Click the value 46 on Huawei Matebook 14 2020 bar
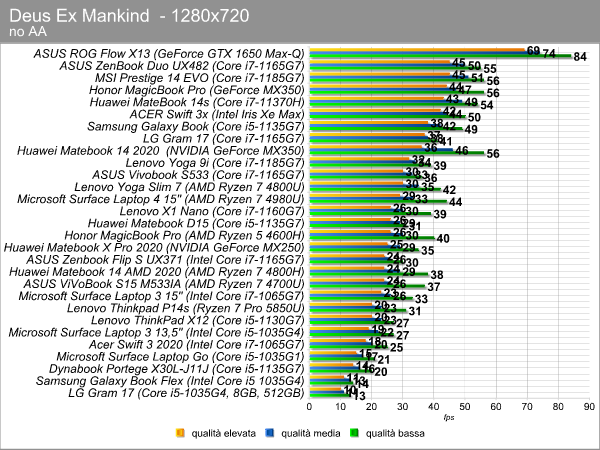The width and height of the screenshot is (600, 450). 462,151
